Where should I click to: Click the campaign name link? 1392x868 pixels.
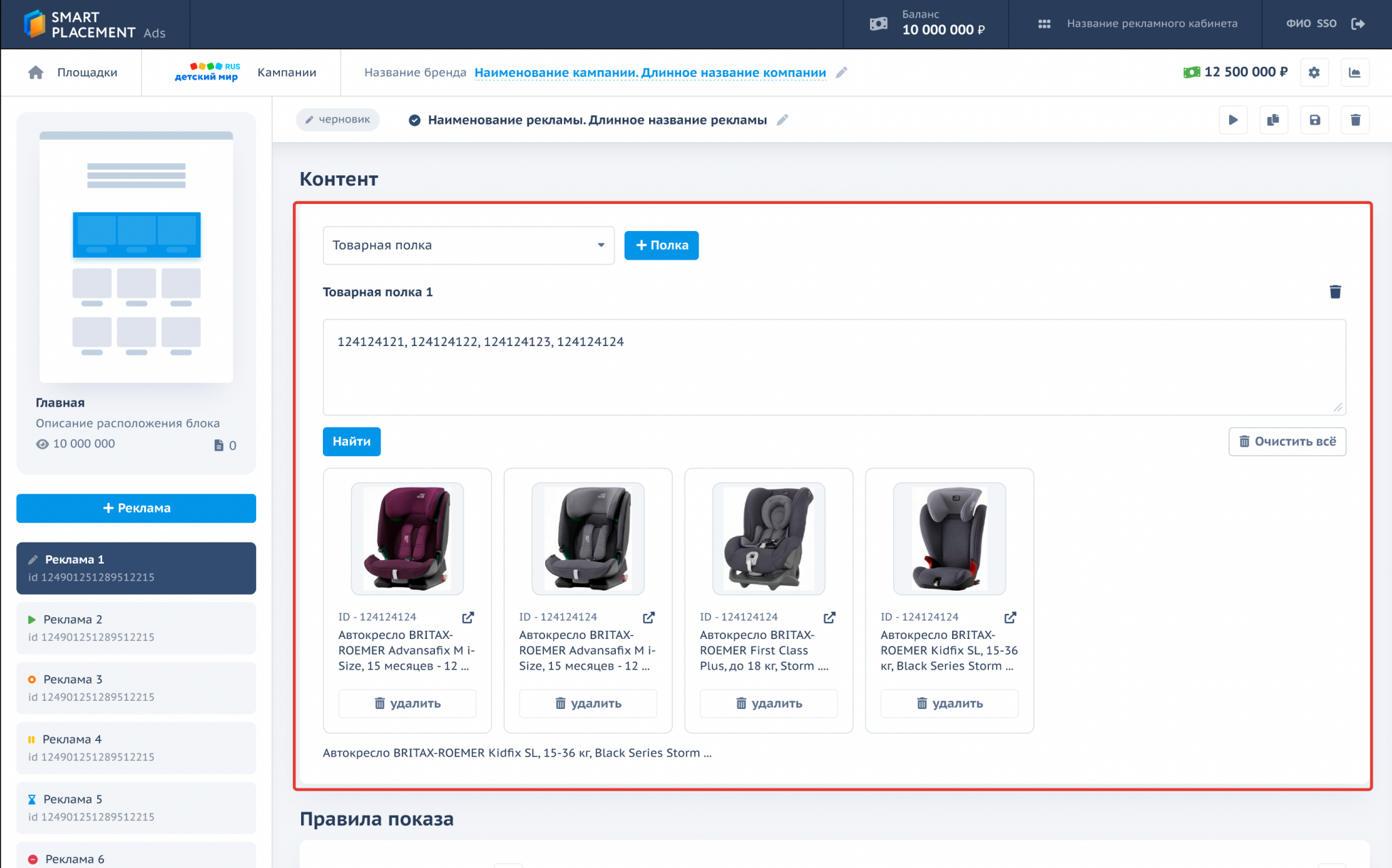tap(650, 73)
